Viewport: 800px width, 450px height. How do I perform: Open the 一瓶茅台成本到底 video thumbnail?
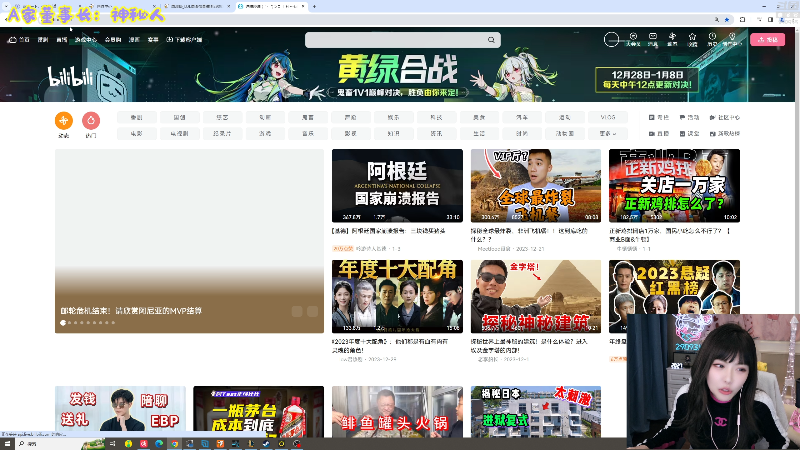tap(259, 412)
